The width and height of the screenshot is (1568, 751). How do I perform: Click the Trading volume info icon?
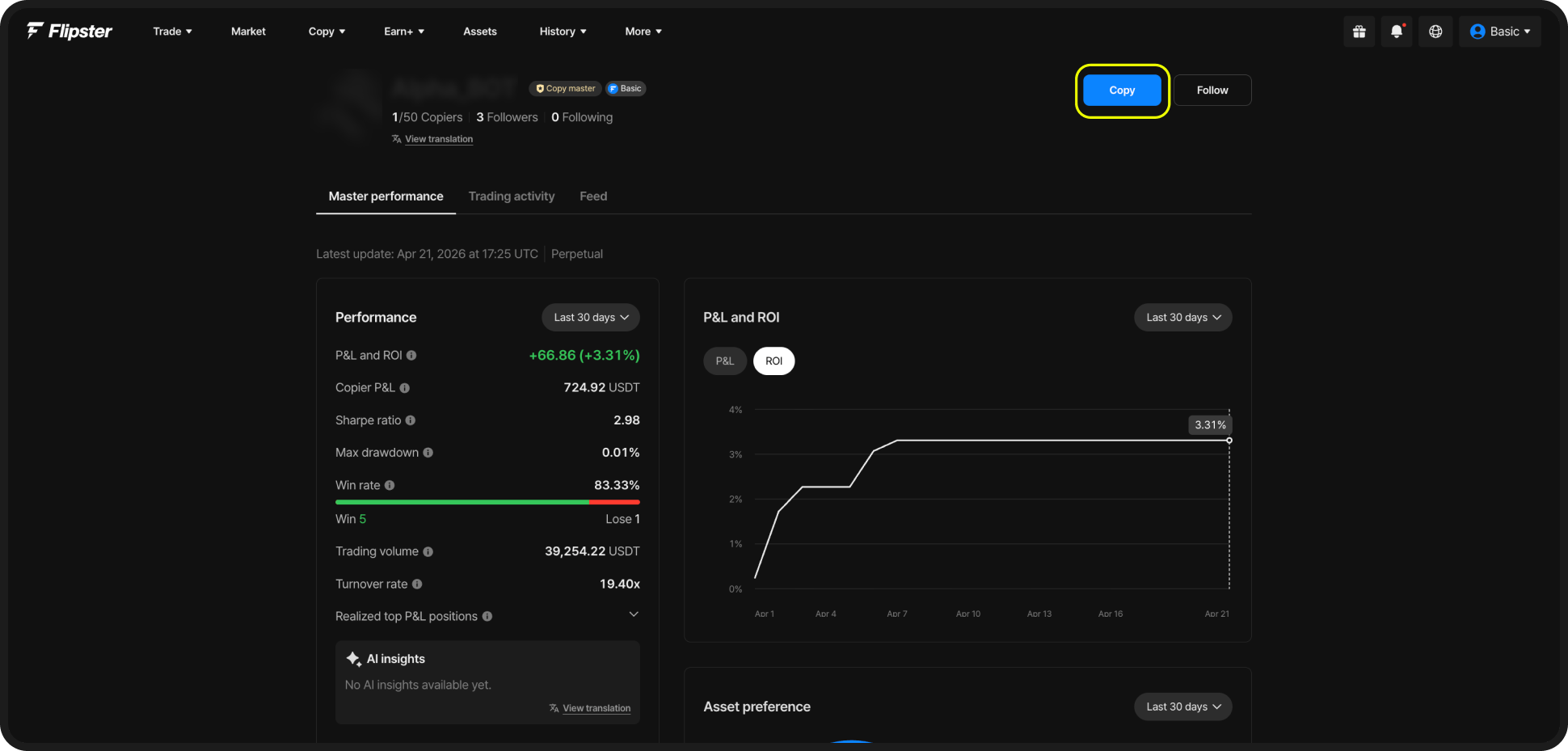pyautogui.click(x=428, y=551)
